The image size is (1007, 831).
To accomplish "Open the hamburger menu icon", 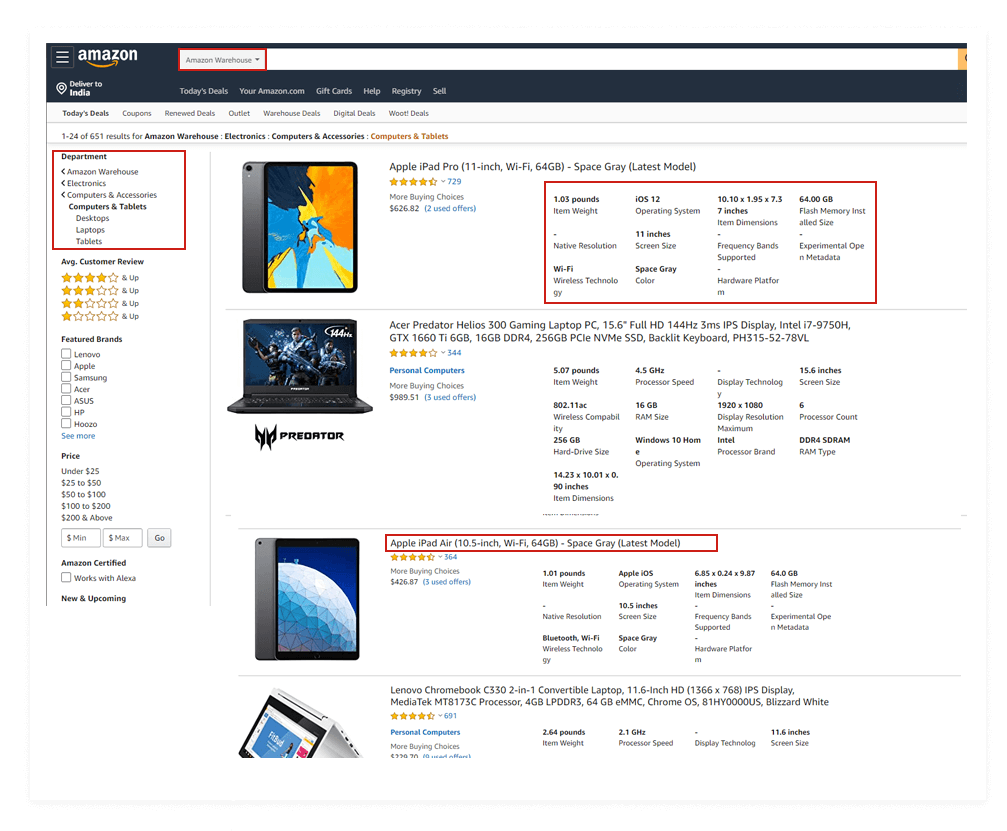I will tap(62, 57).
